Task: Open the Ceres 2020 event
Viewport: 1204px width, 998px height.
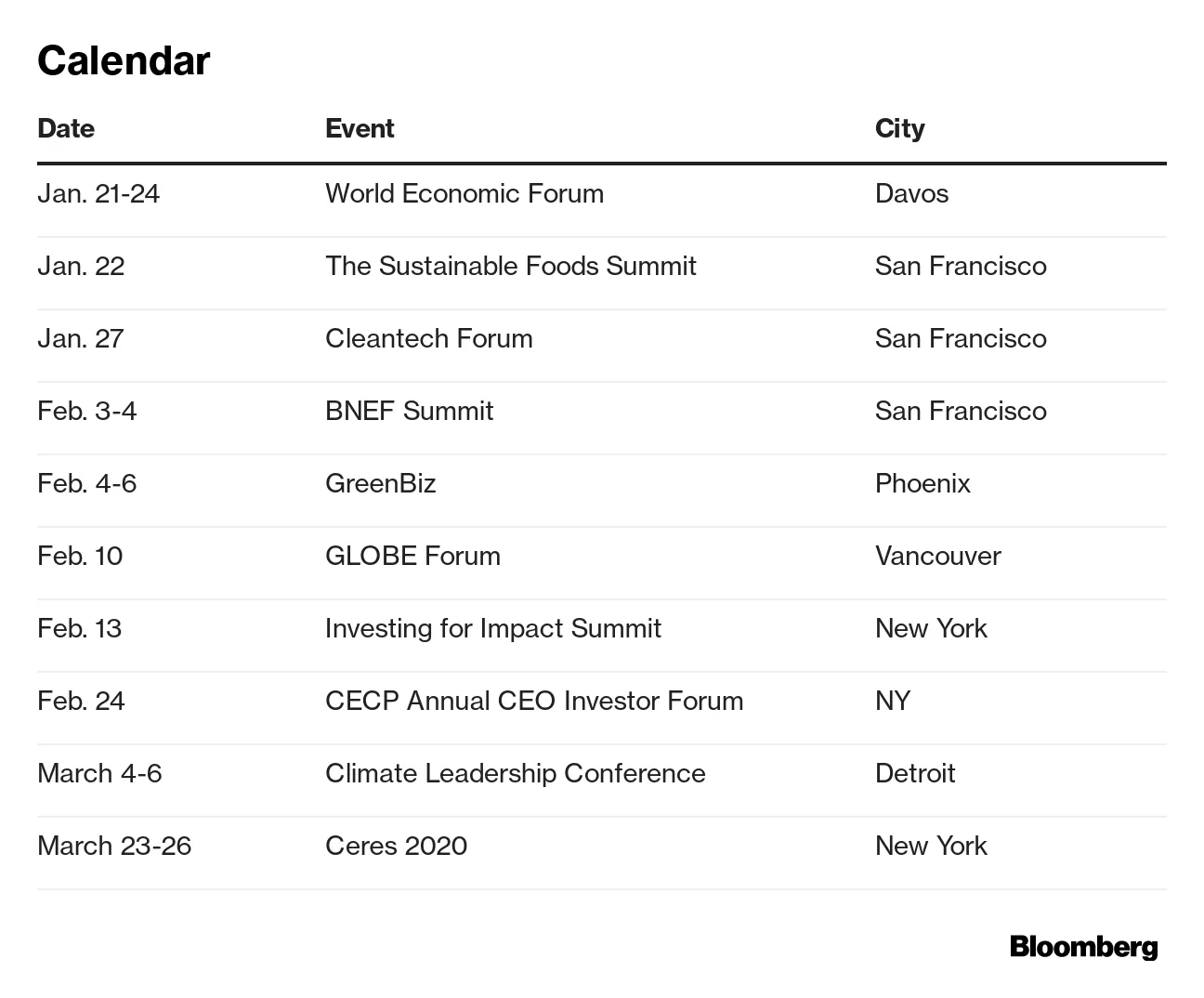Action: (x=396, y=846)
